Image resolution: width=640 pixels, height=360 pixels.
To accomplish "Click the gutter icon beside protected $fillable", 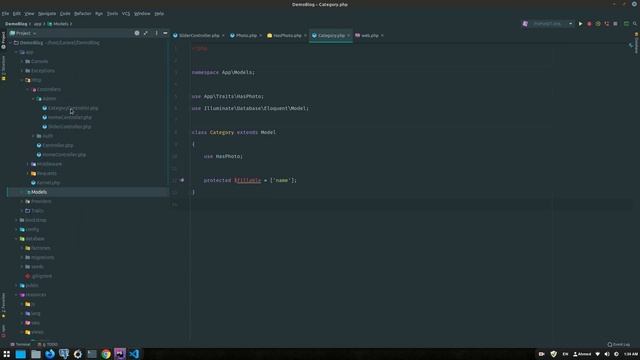I will [182, 180].
